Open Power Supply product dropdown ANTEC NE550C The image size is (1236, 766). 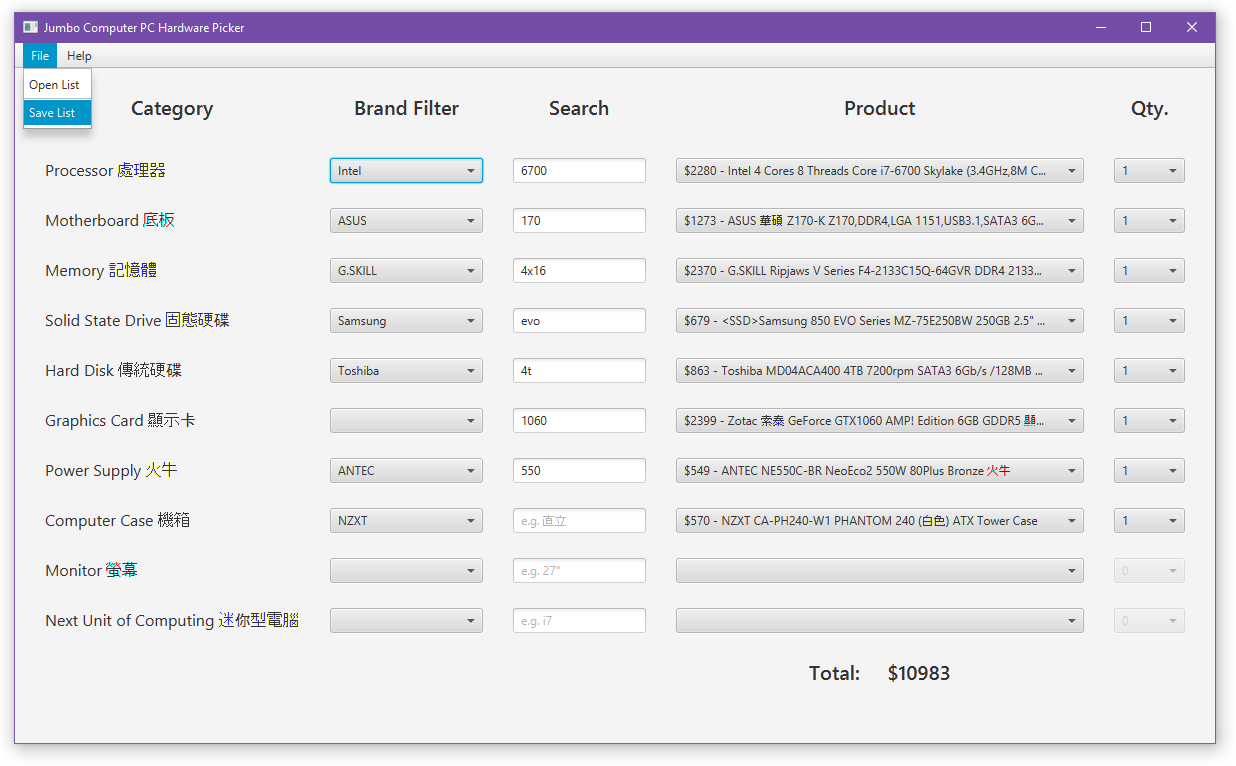point(880,471)
